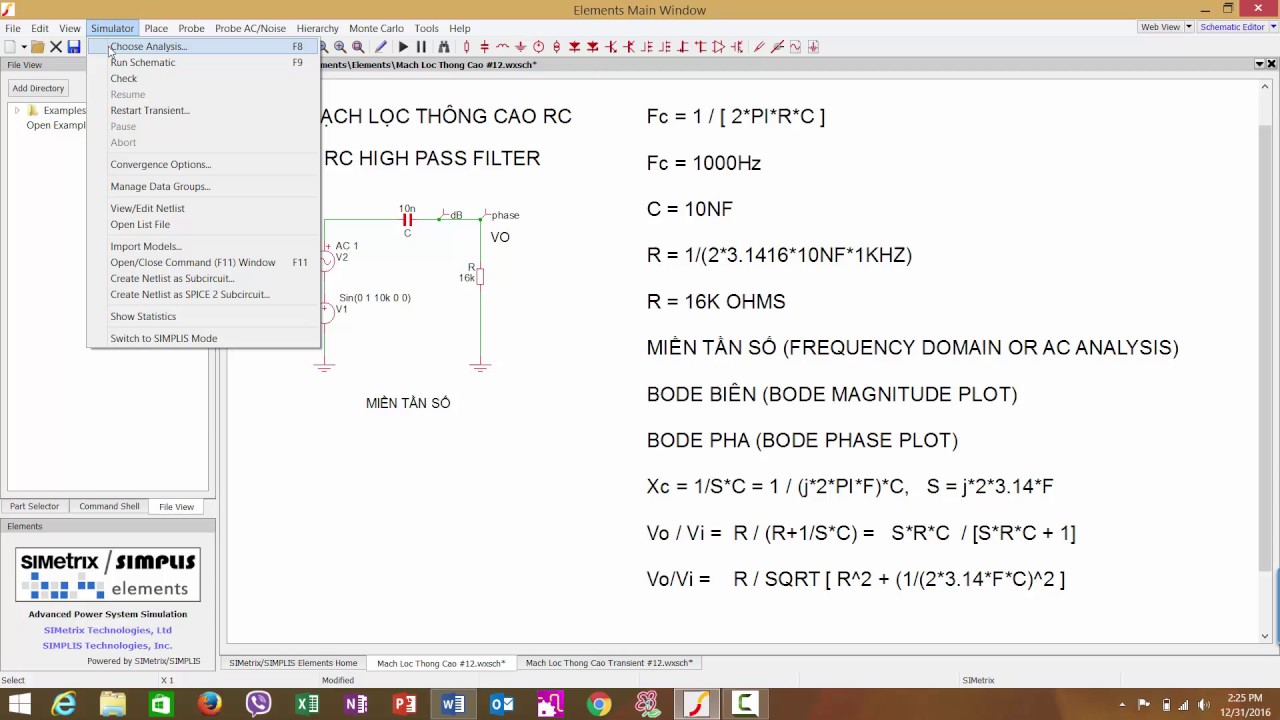
Task: Click the Save floppy disk icon
Action: (74, 47)
